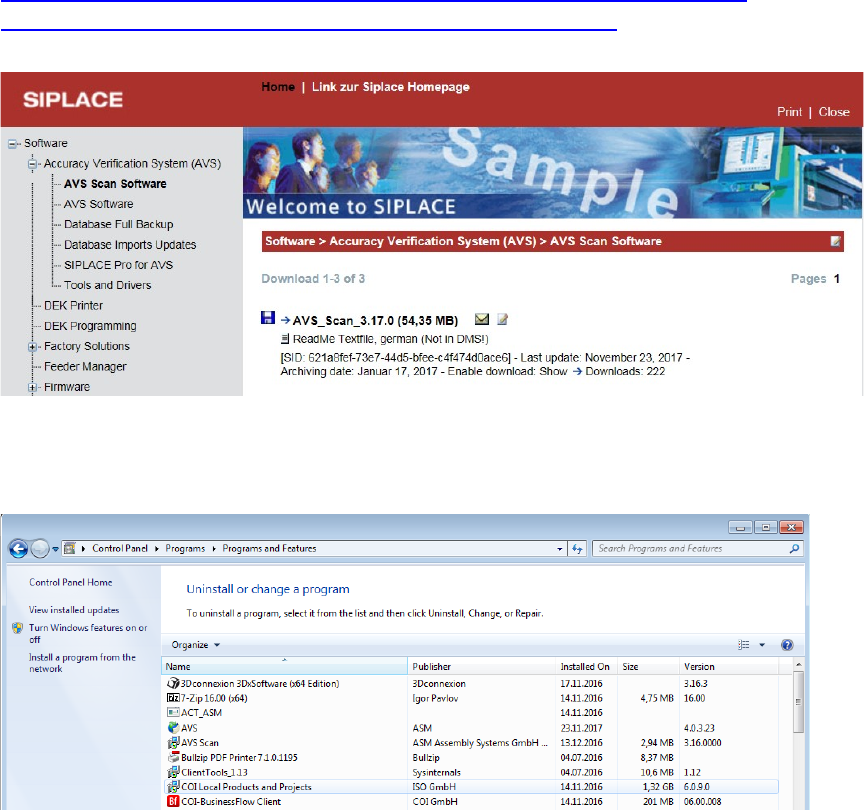Select the 7-Zip icon in the program list
This screenshot has height=810, width=864.
(173, 698)
